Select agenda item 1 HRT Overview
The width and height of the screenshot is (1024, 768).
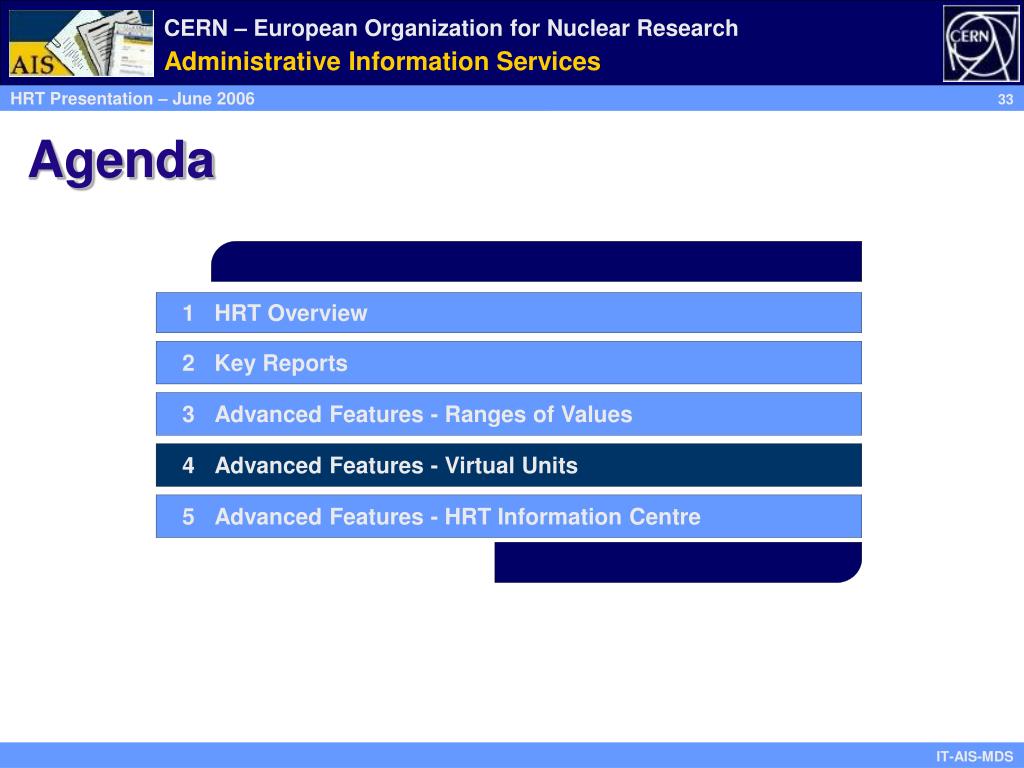pyautogui.click(x=509, y=313)
